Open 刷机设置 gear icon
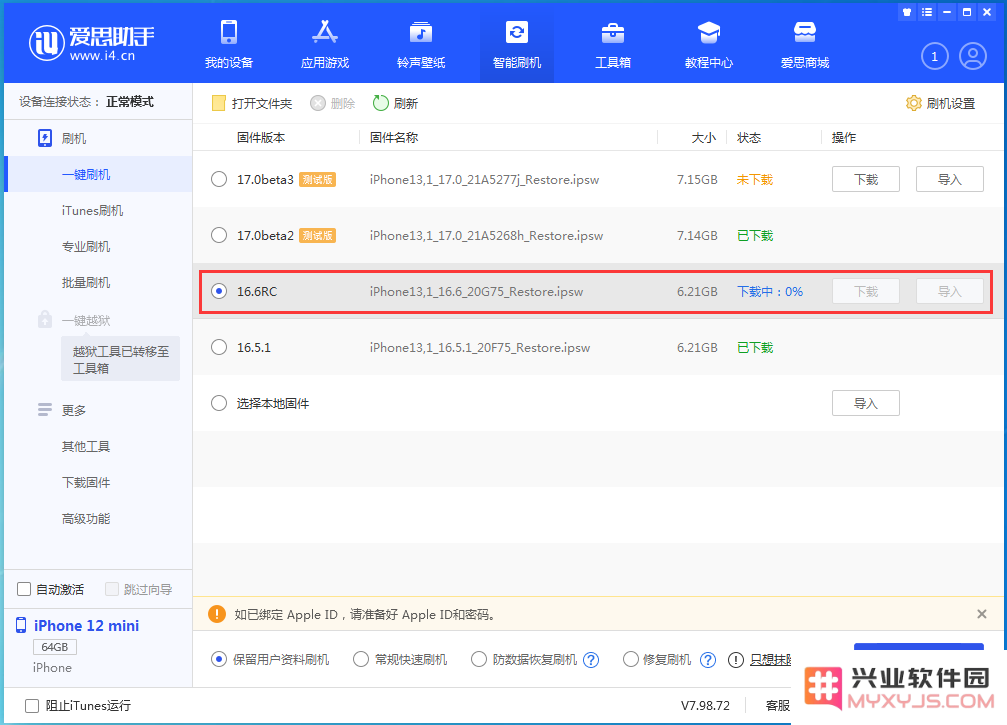 pyautogui.click(x=913, y=103)
